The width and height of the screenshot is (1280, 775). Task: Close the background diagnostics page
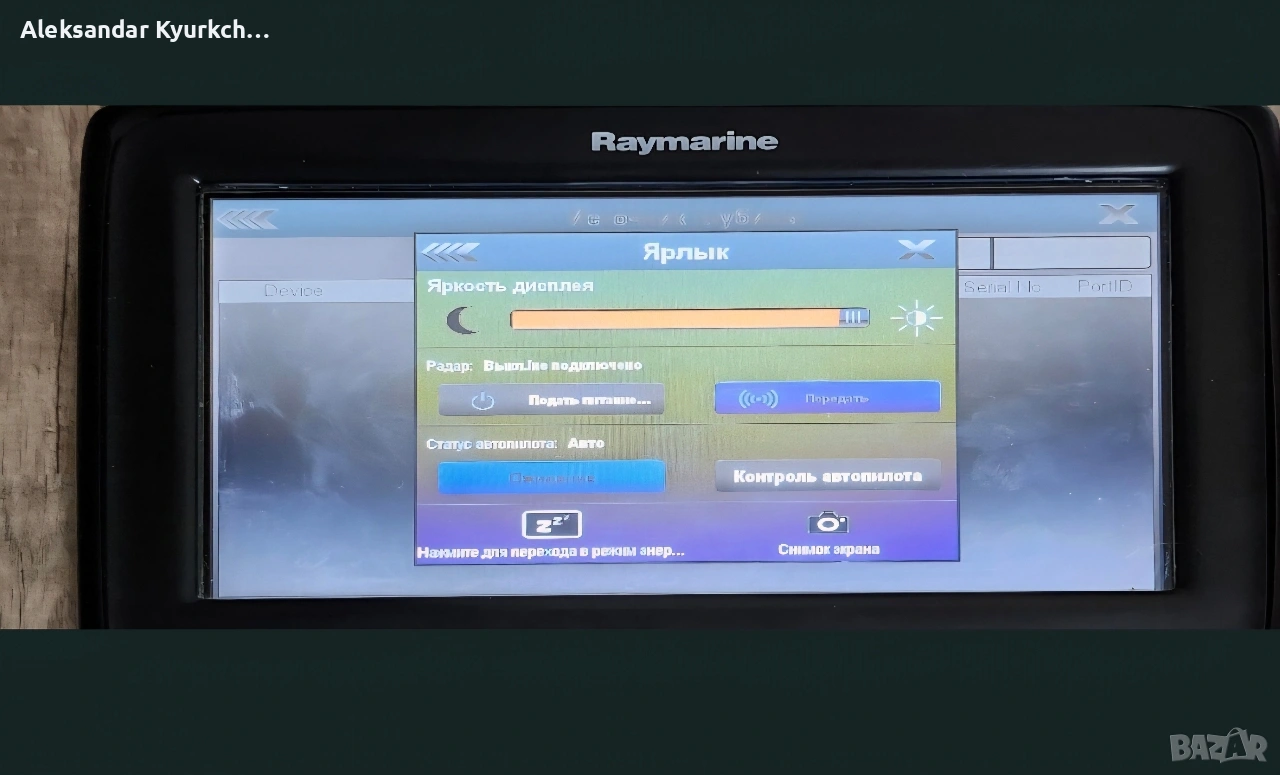(x=1117, y=214)
